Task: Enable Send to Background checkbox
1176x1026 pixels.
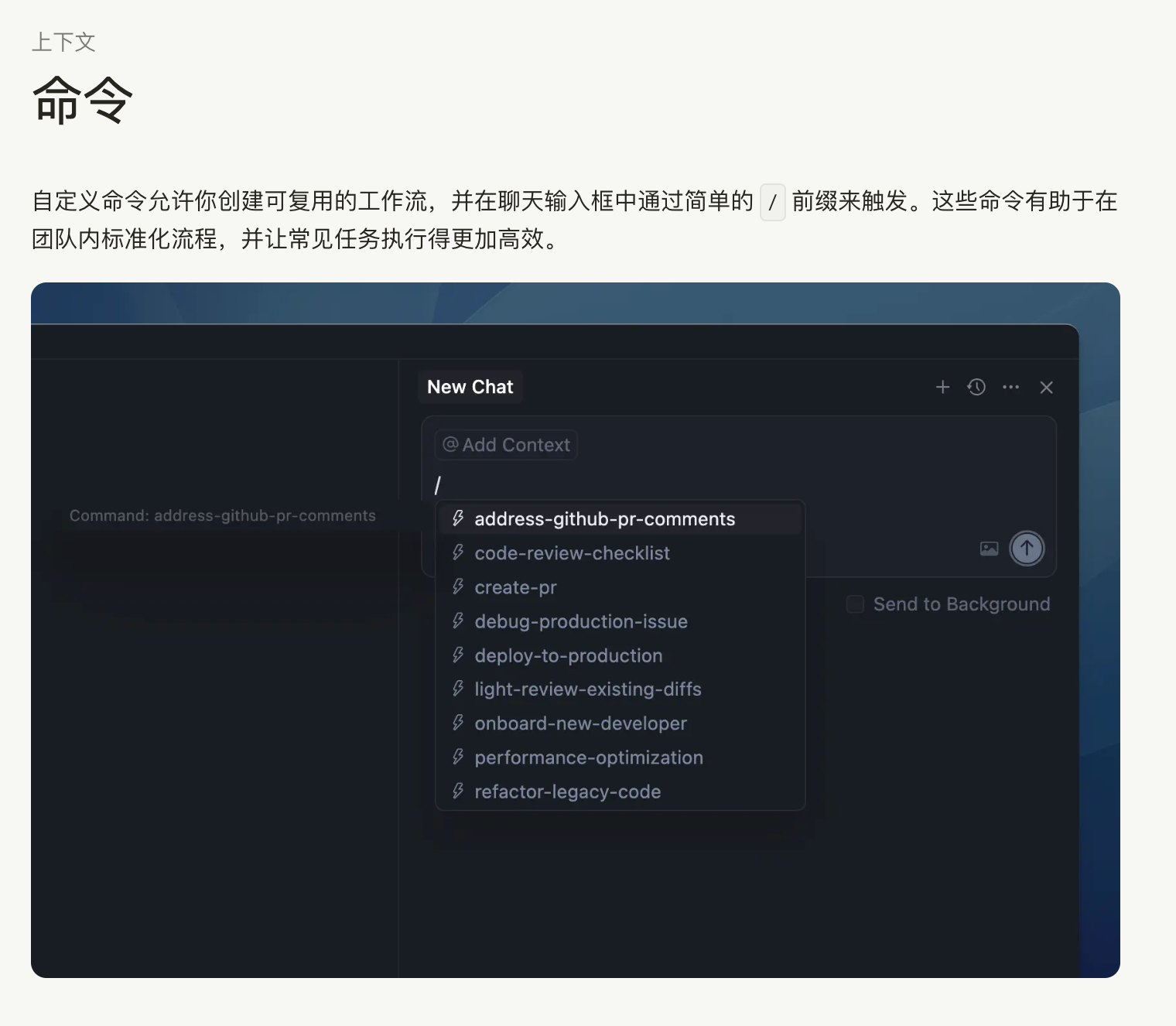Action: (855, 604)
